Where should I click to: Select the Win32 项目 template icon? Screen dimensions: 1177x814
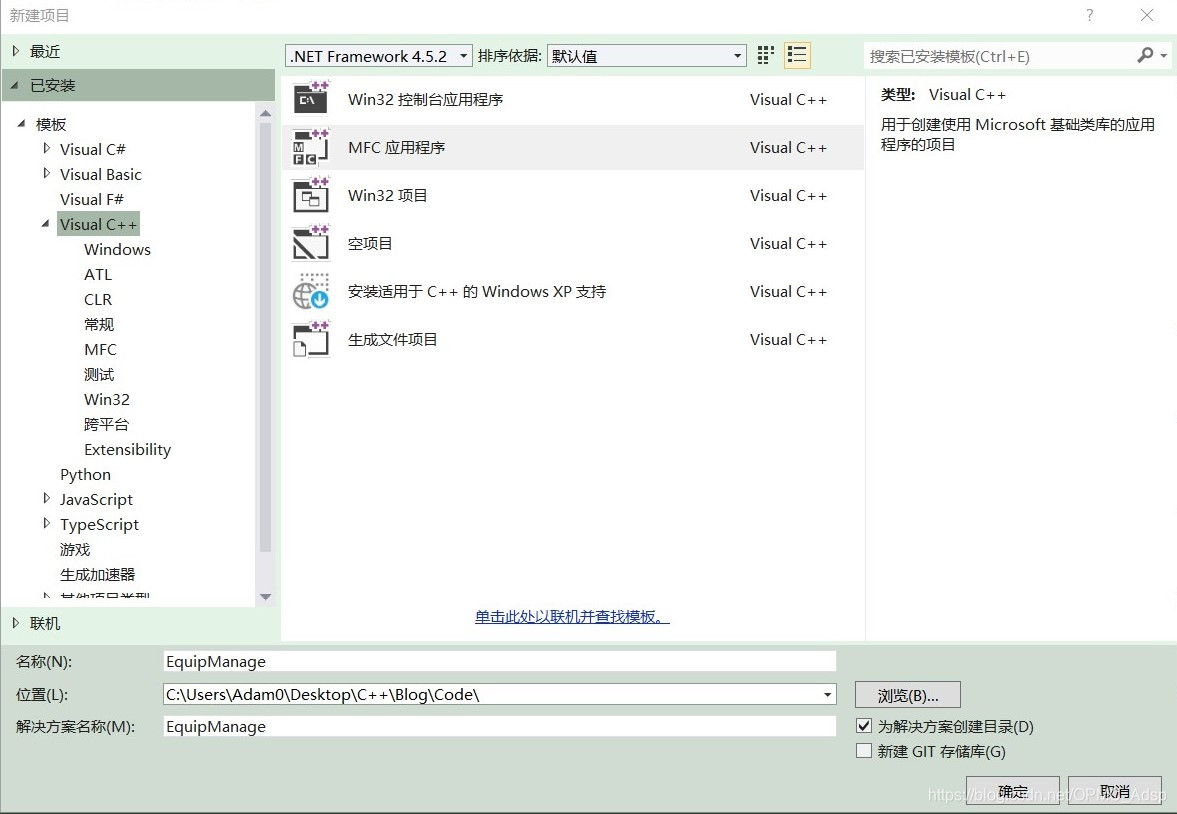(x=311, y=195)
